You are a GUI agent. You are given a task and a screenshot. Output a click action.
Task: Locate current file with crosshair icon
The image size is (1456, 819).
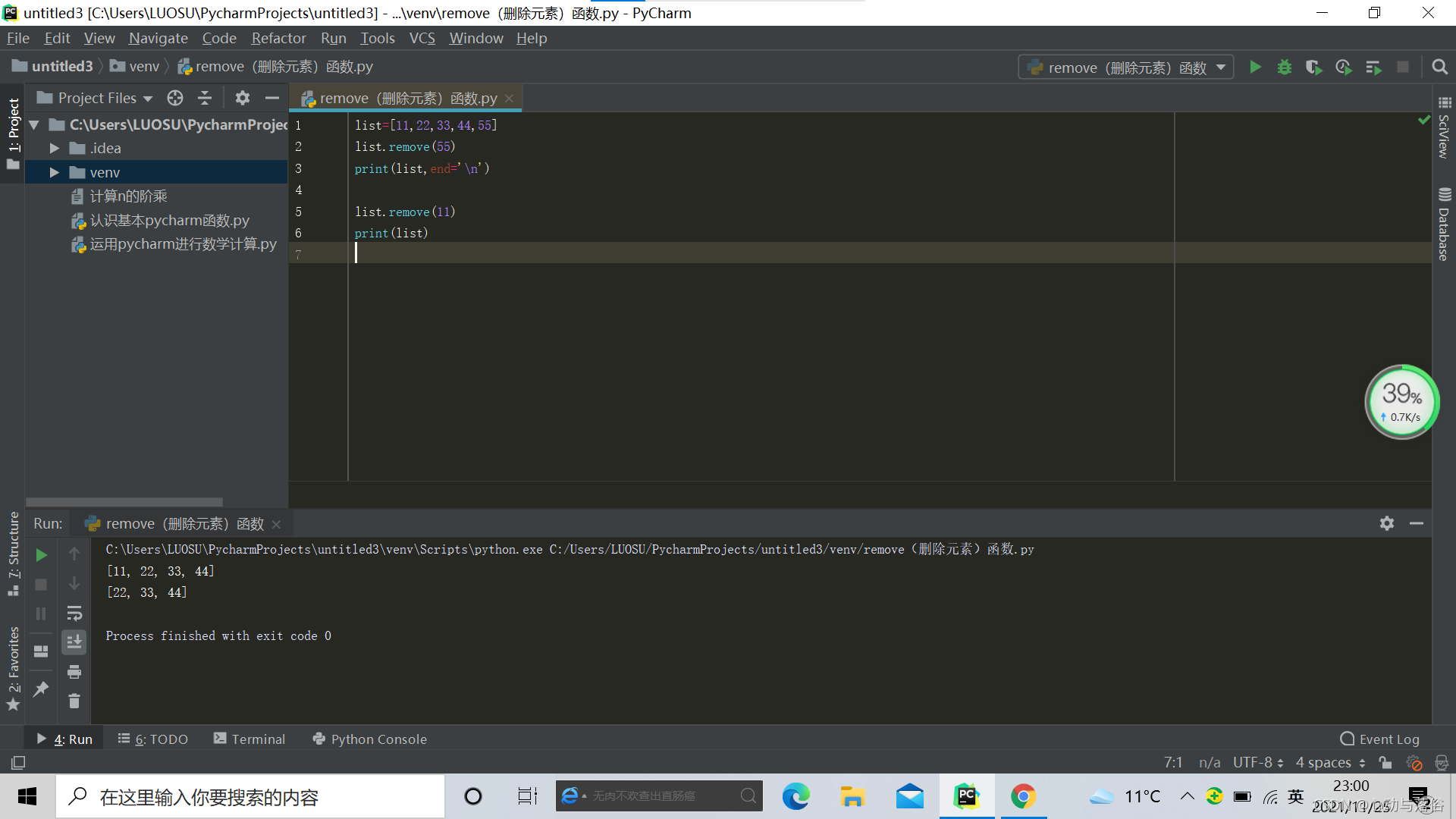[175, 98]
